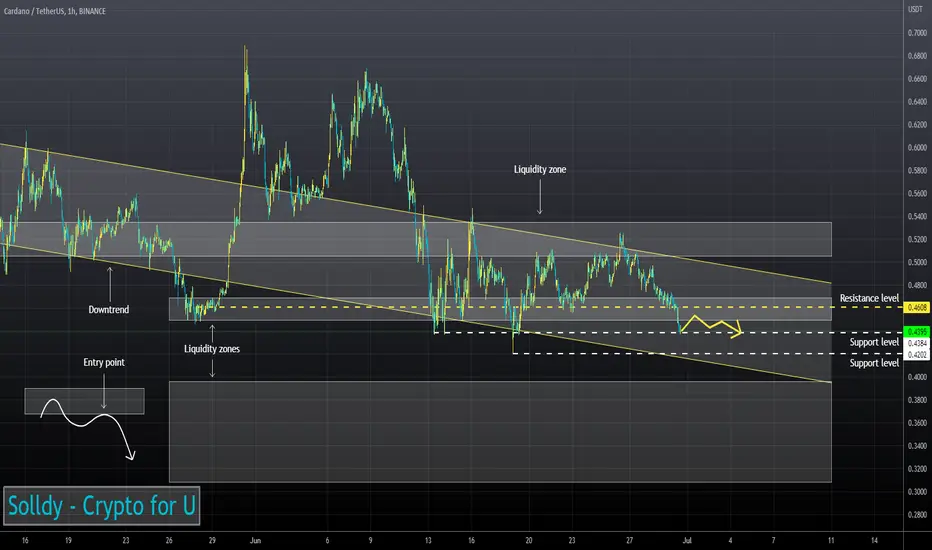The width and height of the screenshot is (932, 550).
Task: Click the 0.3600 price axis label
Action: tap(917, 423)
